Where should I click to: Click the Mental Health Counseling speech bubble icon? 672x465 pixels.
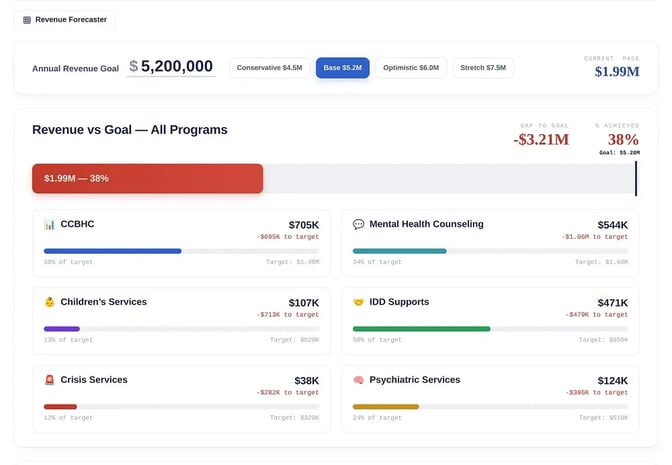[x=358, y=224]
